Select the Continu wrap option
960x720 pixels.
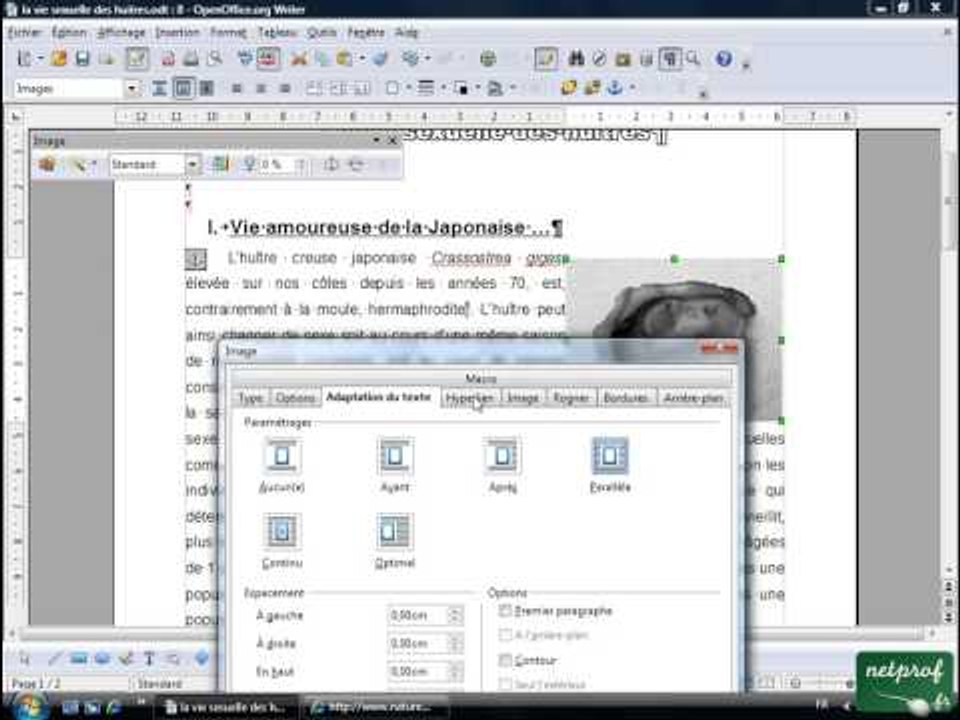[x=282, y=541]
